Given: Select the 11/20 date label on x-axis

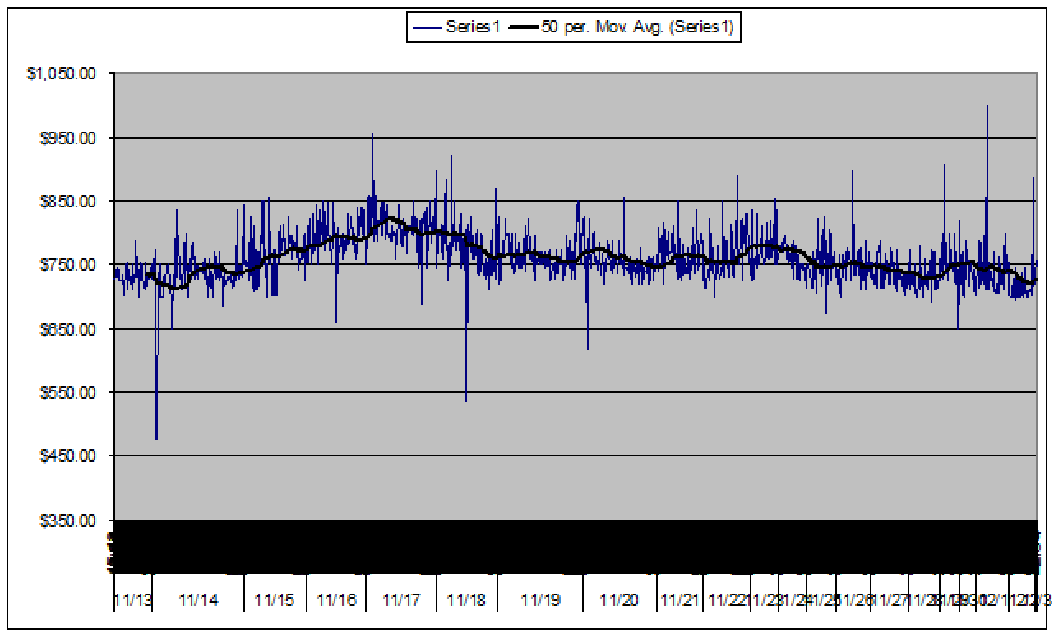Looking at the screenshot, I should (619, 599).
